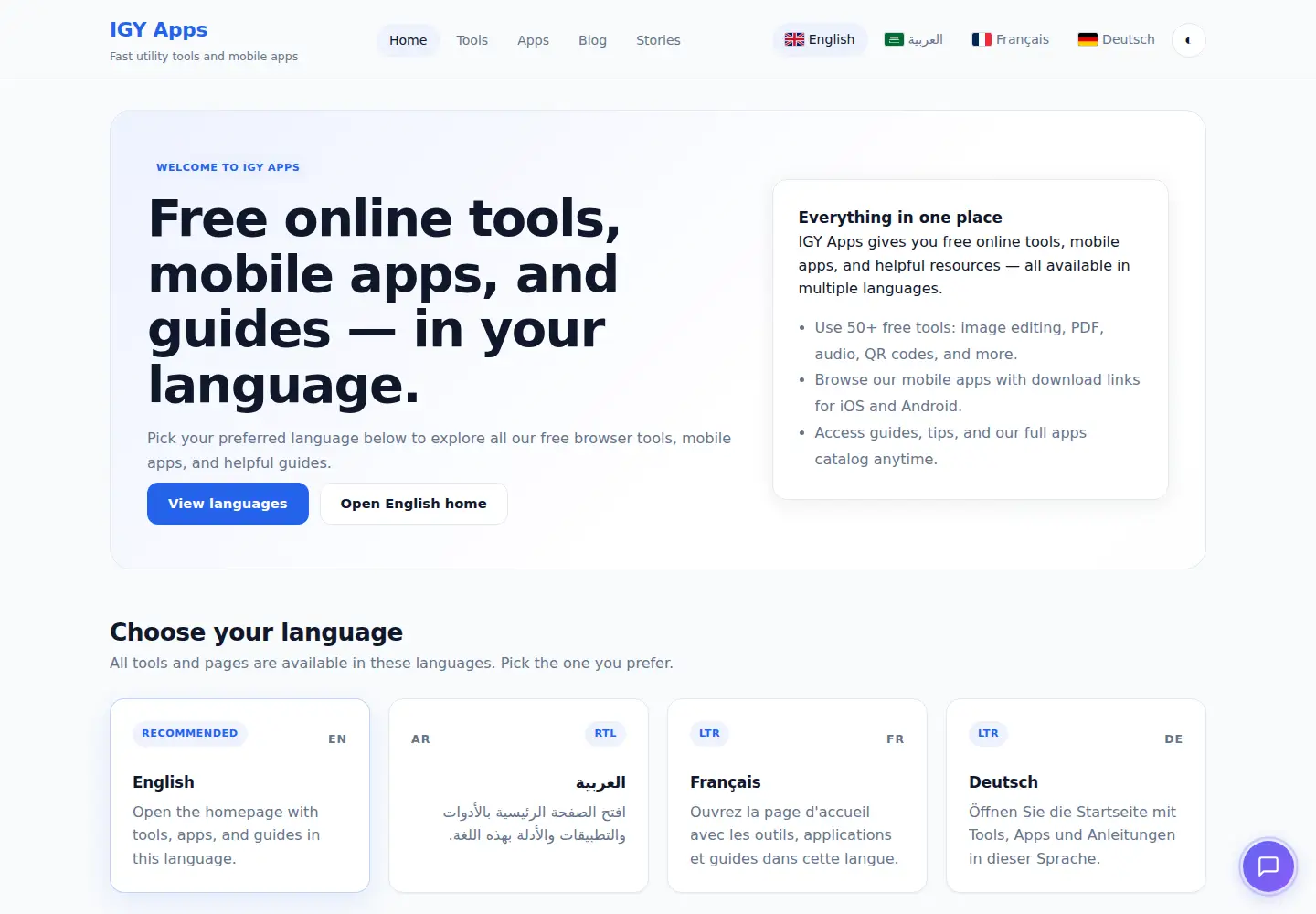The width and height of the screenshot is (1316, 914).
Task: Click the German flag icon
Action: pos(1088,39)
